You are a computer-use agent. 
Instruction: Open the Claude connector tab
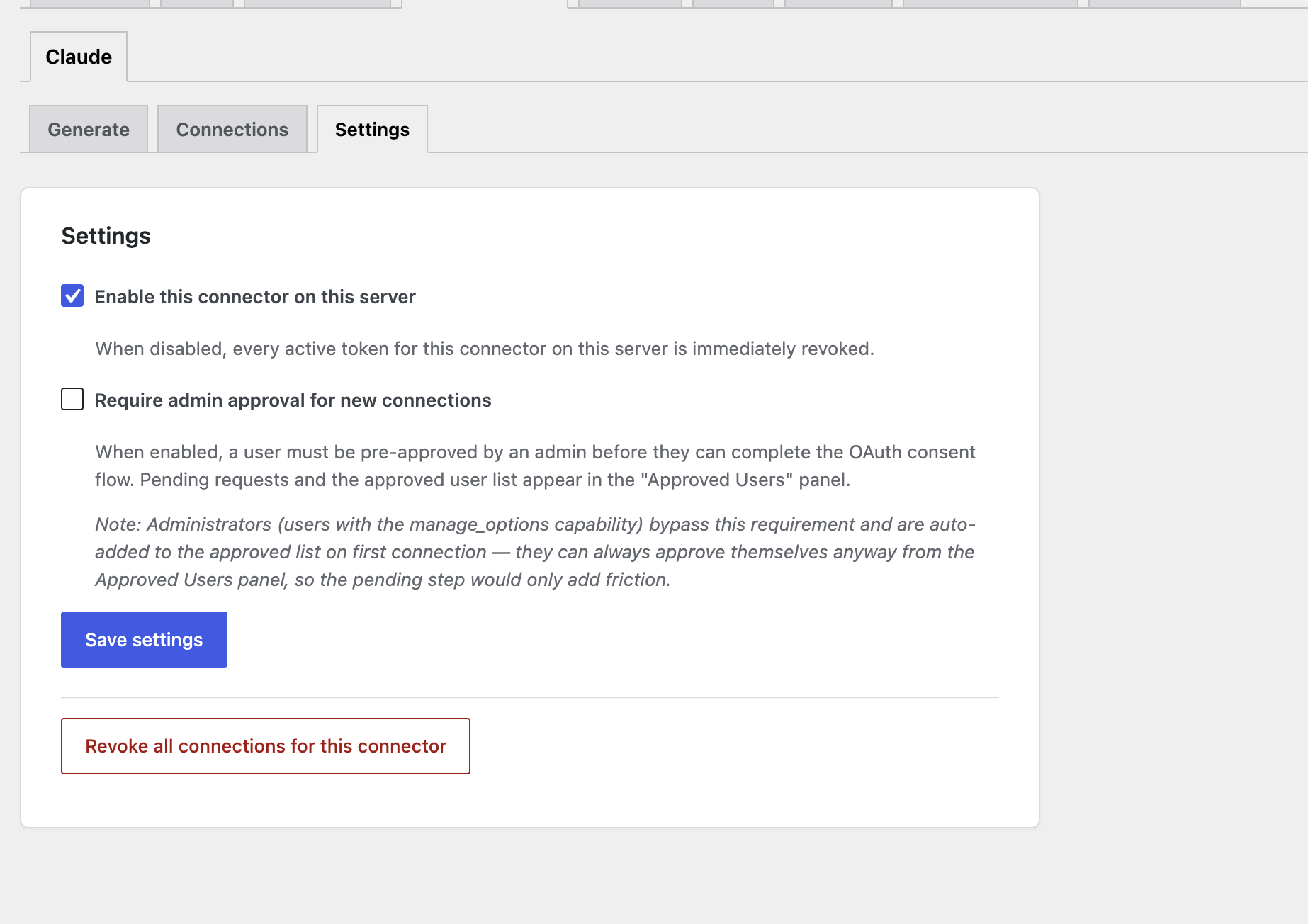tap(79, 57)
